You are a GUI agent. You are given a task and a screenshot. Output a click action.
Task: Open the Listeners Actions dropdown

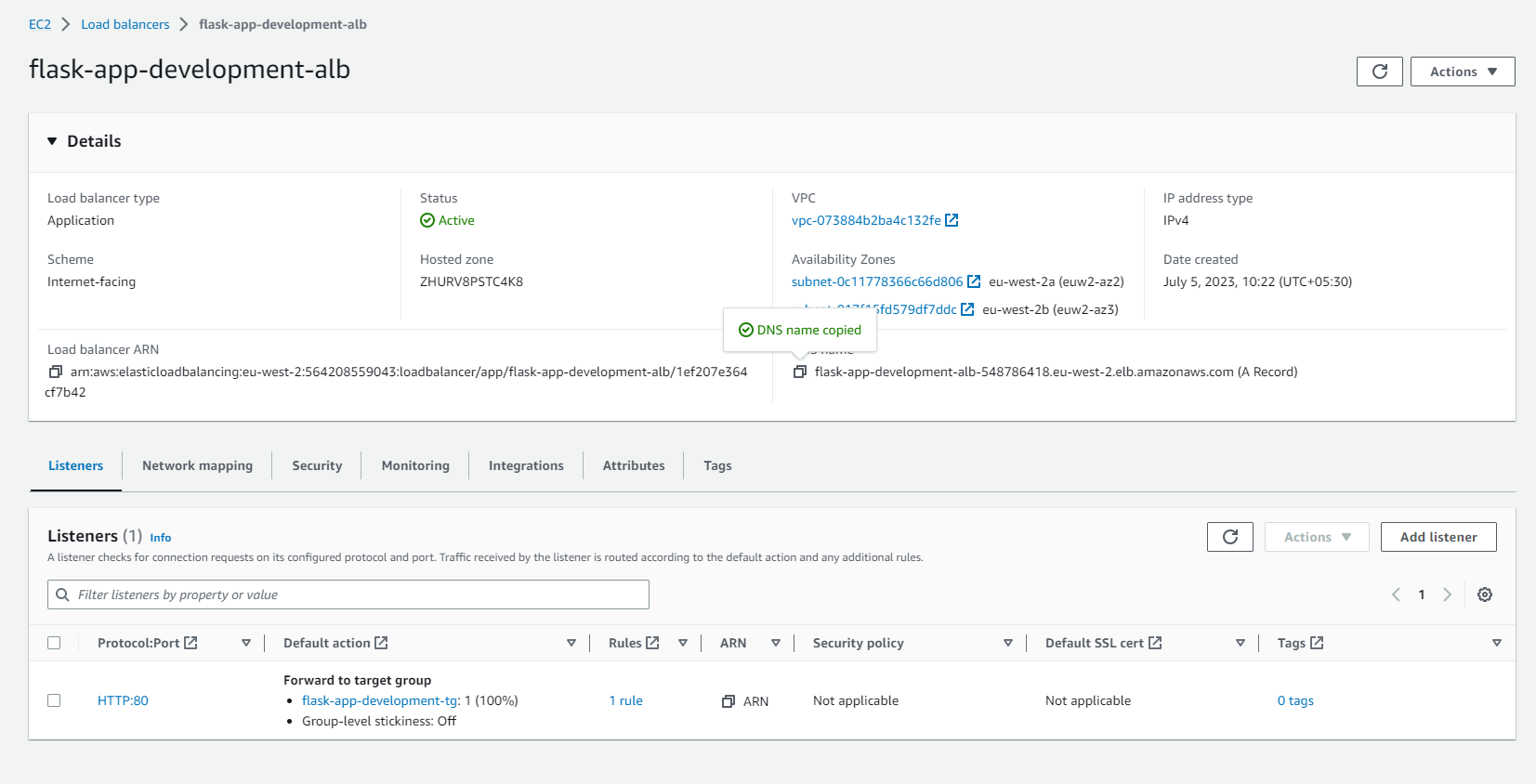[1317, 537]
